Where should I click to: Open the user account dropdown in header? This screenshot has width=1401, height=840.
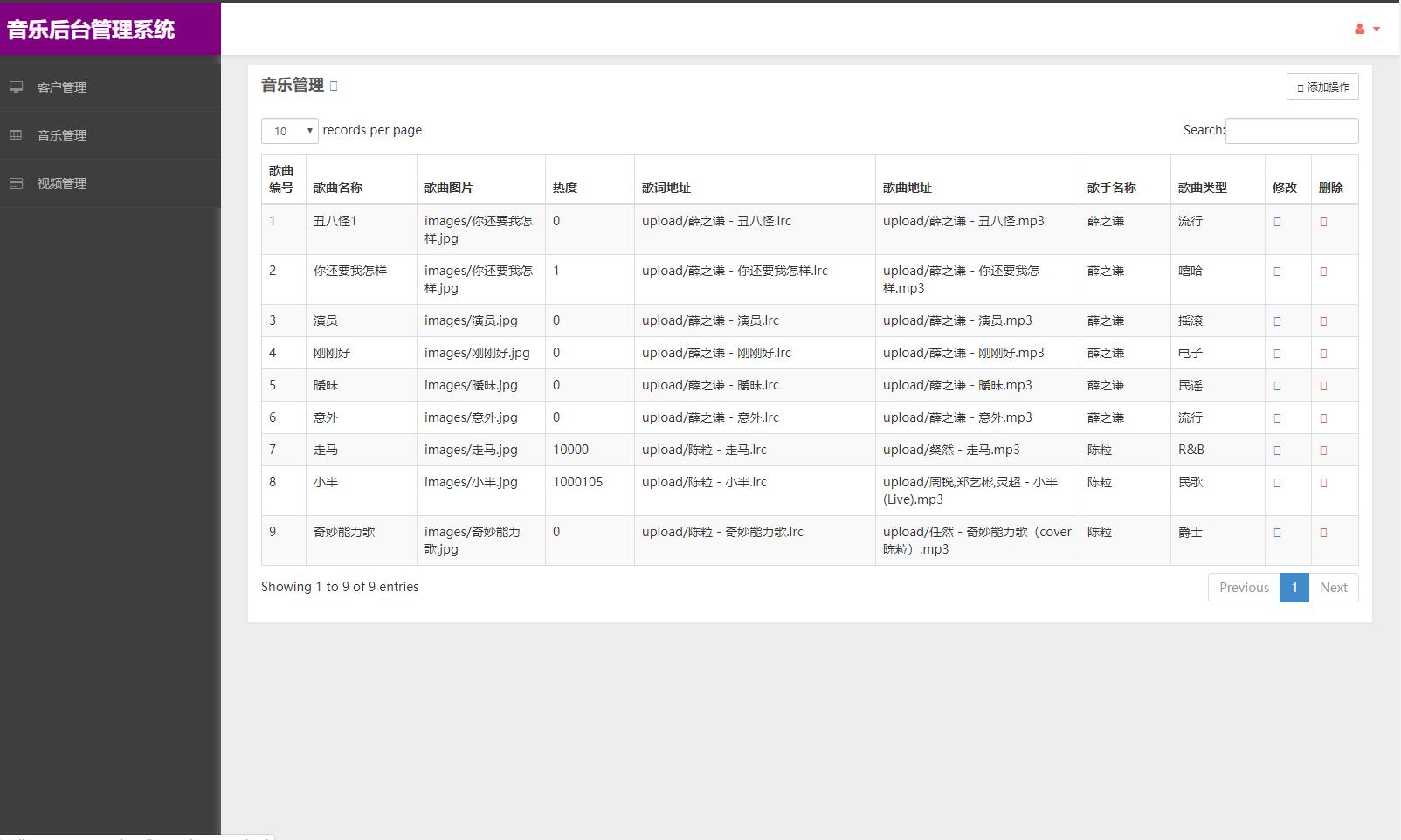(1366, 29)
